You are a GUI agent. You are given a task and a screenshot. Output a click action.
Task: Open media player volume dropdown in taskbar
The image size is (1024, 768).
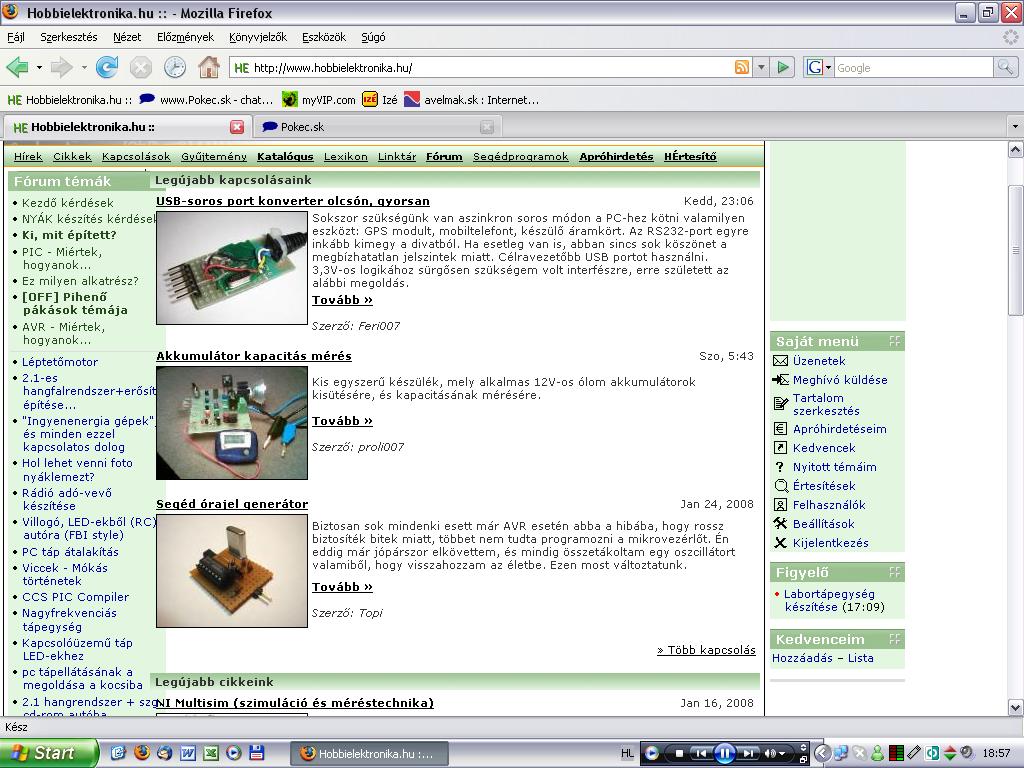tap(781, 754)
